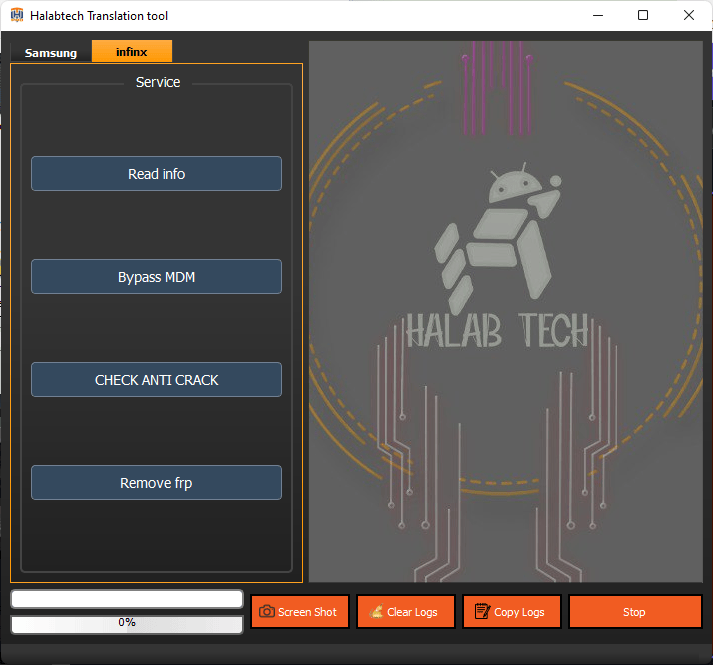
Task: Take a Screen Shot
Action: click(x=300, y=612)
